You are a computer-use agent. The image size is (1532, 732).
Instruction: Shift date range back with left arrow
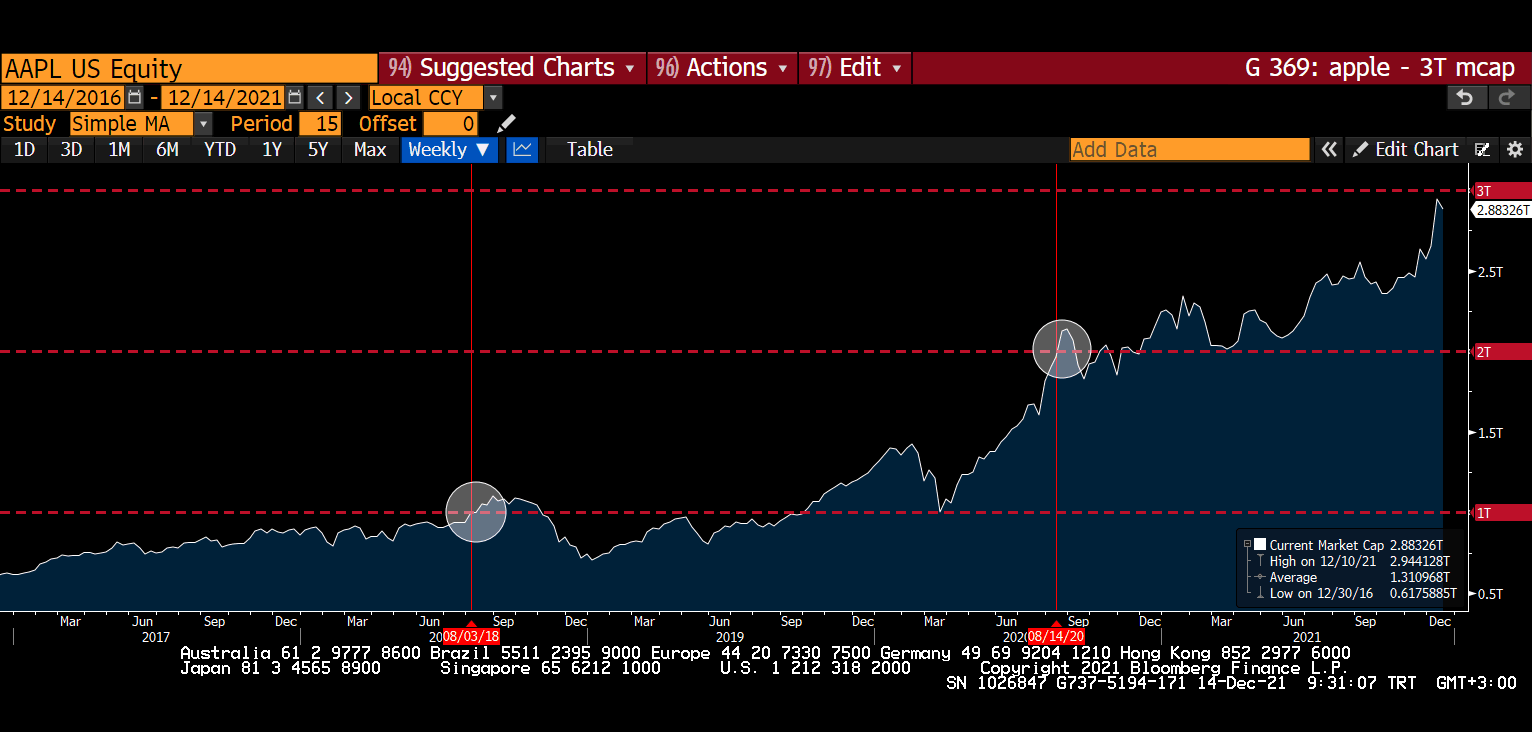320,97
